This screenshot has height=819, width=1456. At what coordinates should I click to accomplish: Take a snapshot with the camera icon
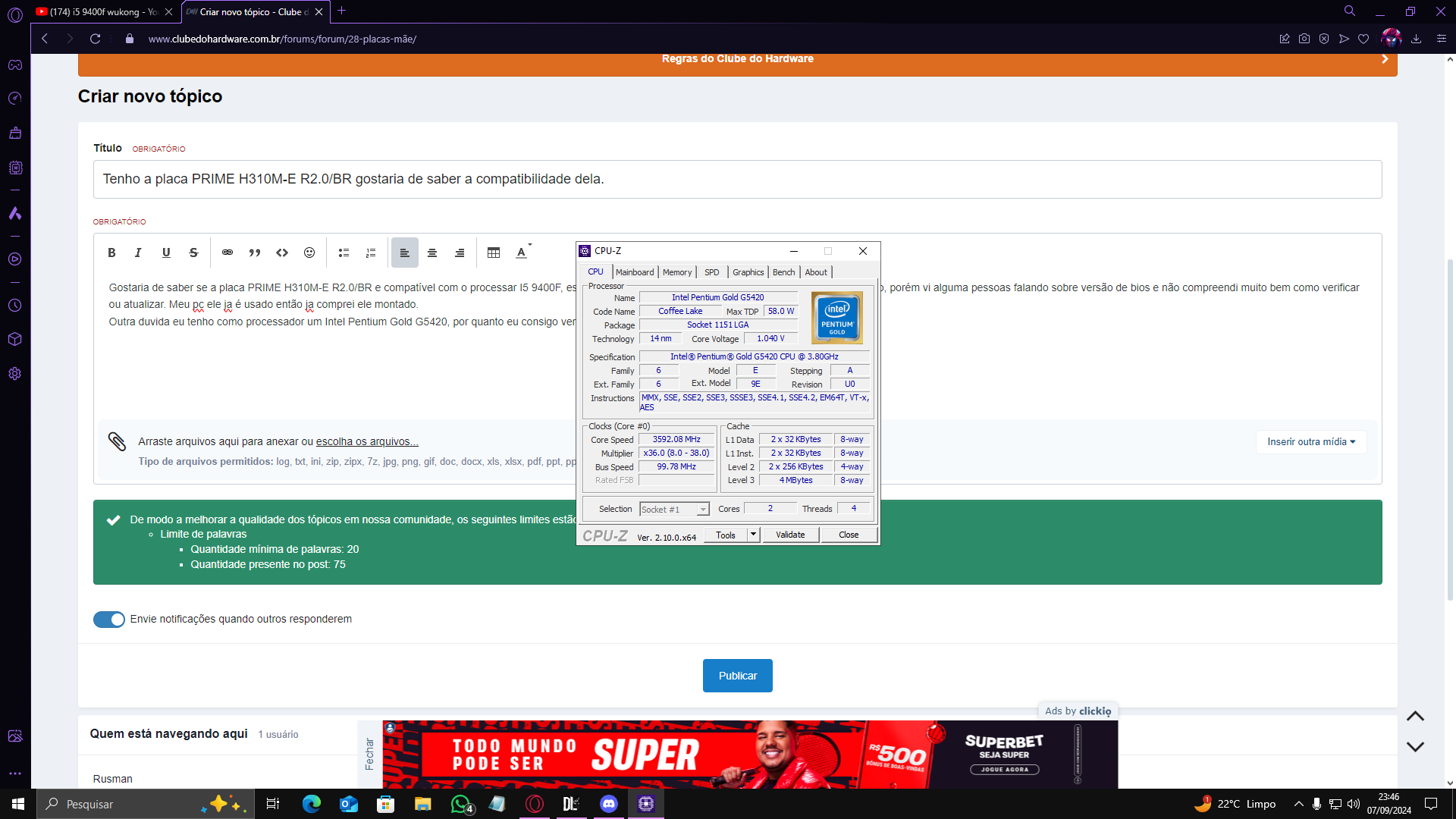1304,39
